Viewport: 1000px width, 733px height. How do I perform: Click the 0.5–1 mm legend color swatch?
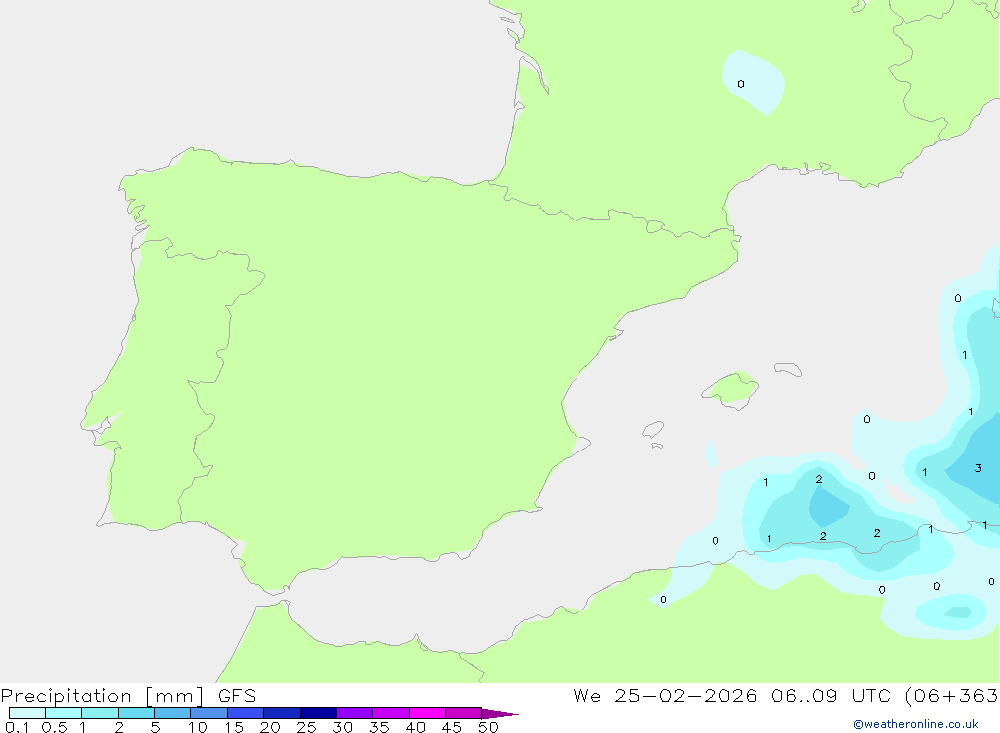[63, 713]
